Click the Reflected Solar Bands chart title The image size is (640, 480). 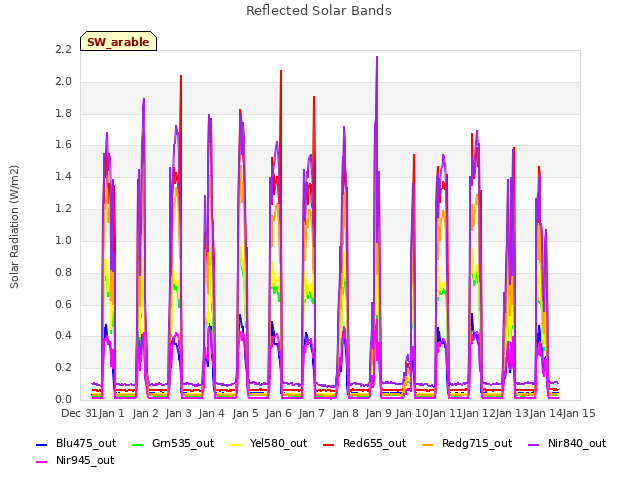(x=319, y=11)
